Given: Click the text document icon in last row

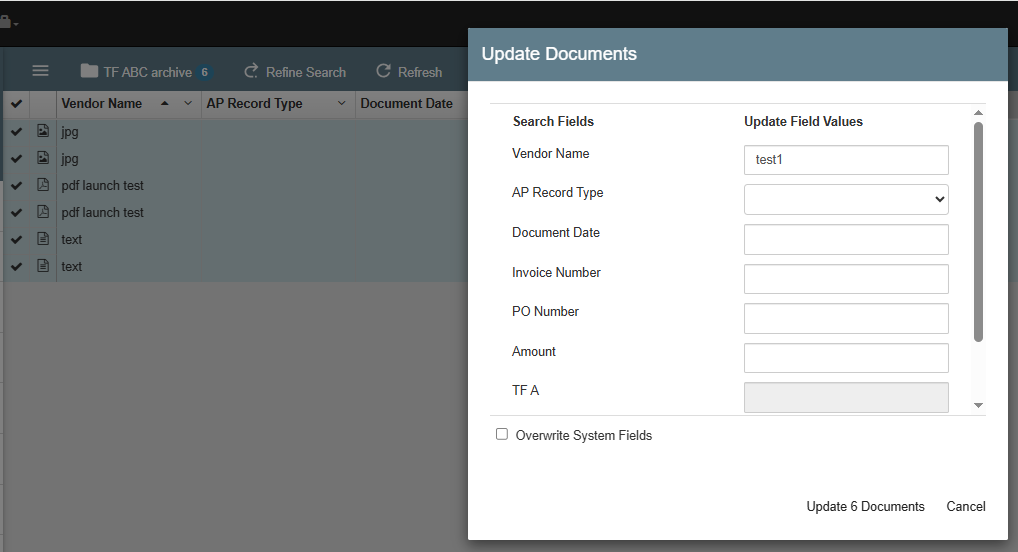Looking at the screenshot, I should 43,266.
